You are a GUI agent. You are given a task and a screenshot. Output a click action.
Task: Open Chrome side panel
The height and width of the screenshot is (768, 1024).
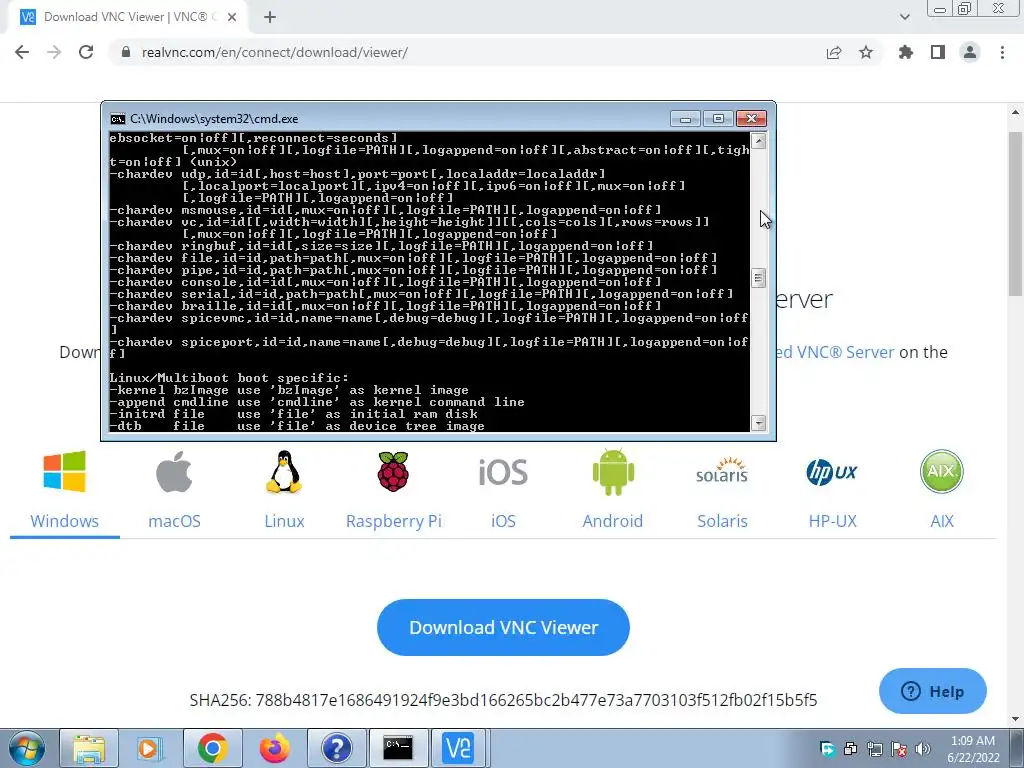pyautogui.click(x=938, y=52)
